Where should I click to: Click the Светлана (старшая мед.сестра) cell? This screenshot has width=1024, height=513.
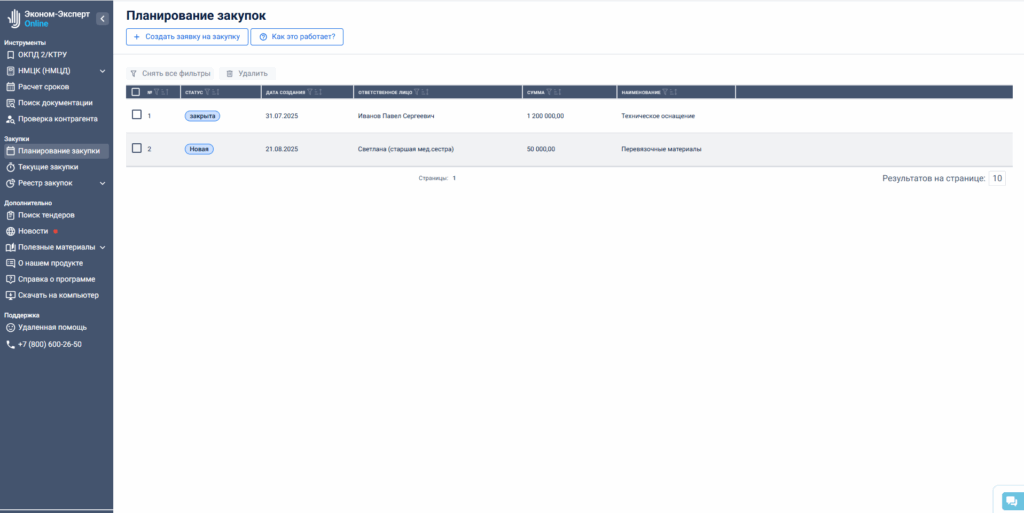(406, 149)
